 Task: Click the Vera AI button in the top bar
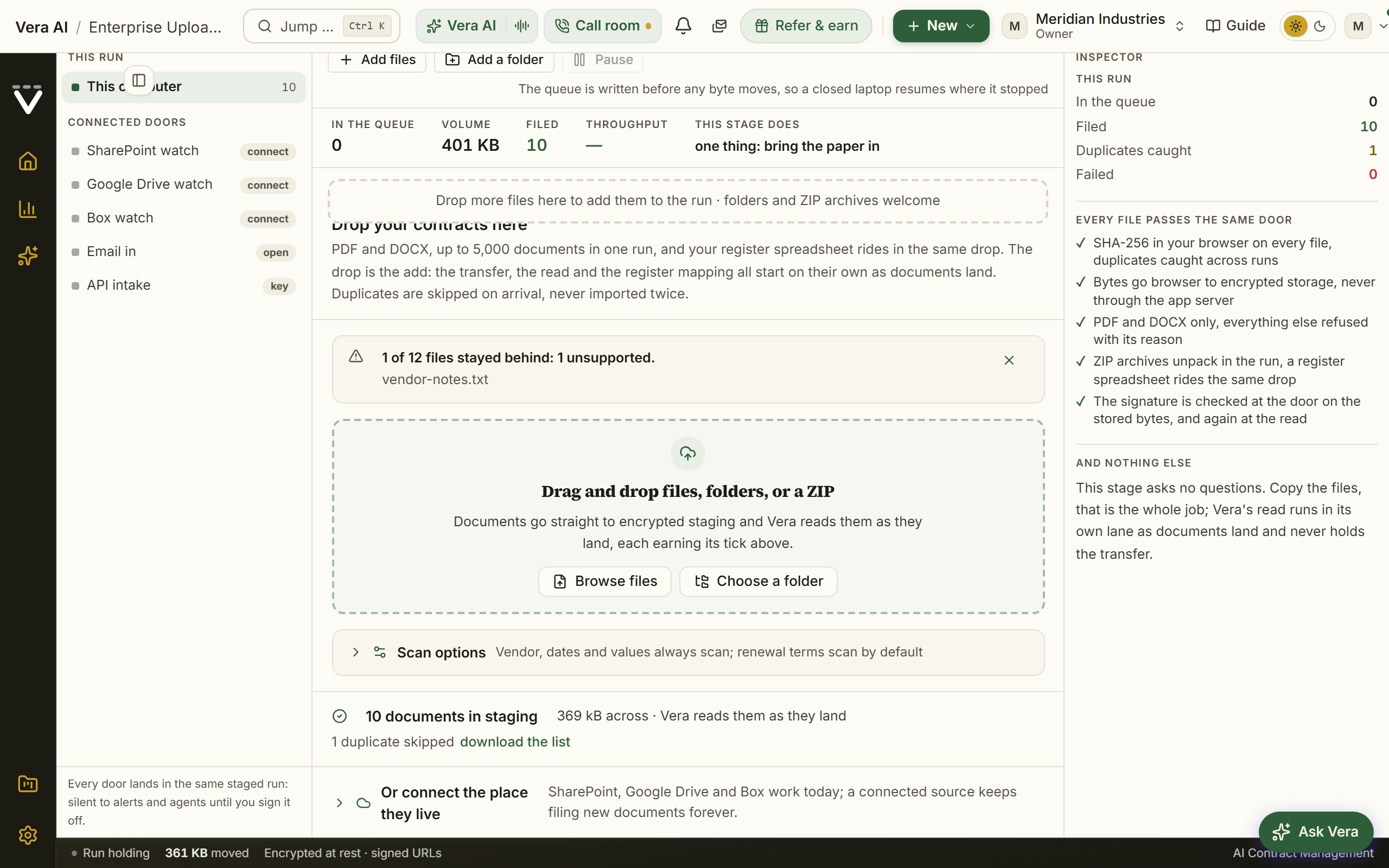click(462, 26)
